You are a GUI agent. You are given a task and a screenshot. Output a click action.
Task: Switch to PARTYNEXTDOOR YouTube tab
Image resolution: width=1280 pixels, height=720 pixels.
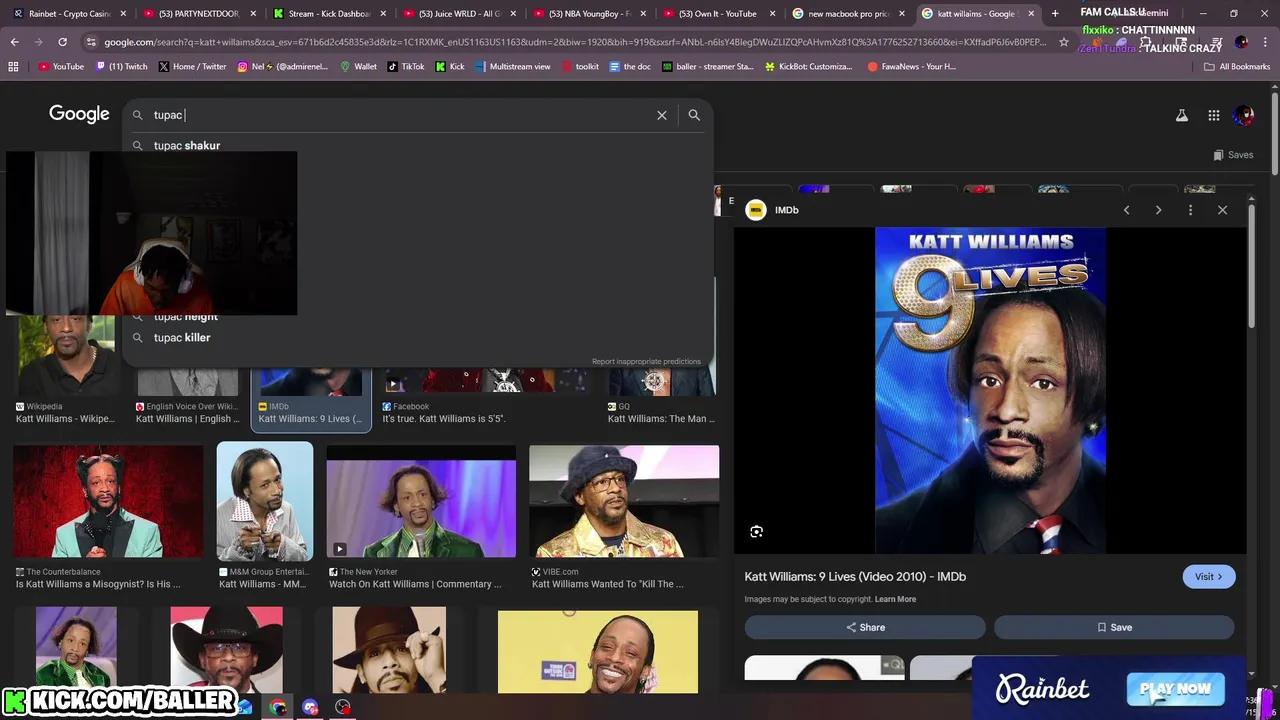198,14
